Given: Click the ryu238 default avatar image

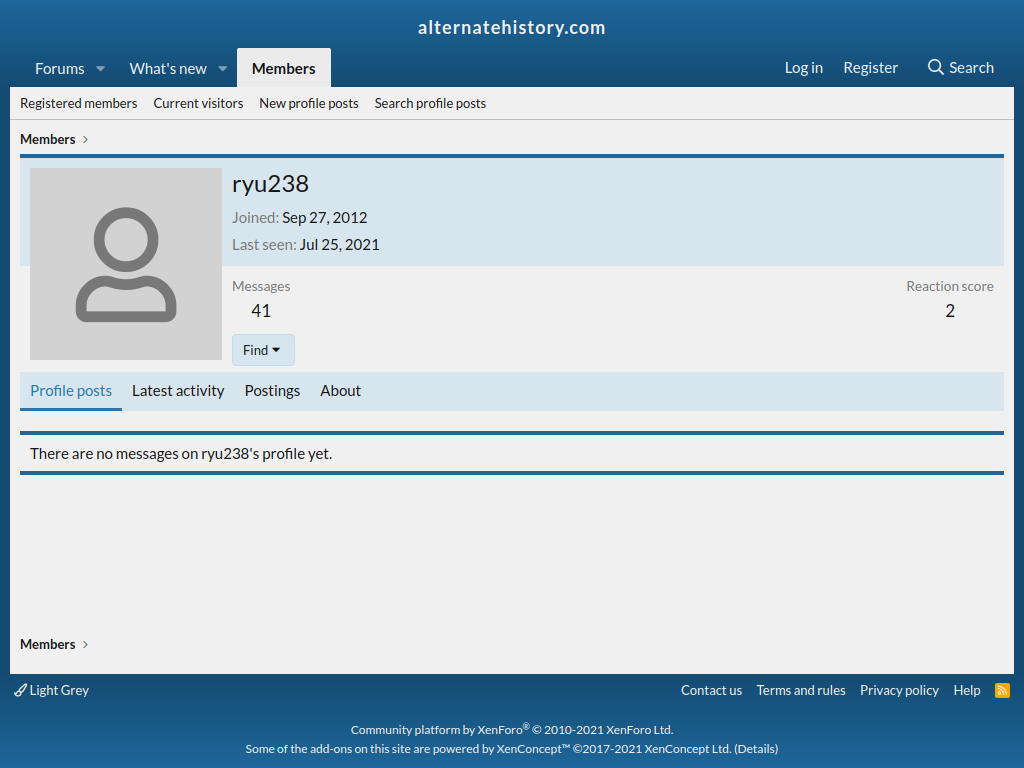Looking at the screenshot, I should (126, 264).
